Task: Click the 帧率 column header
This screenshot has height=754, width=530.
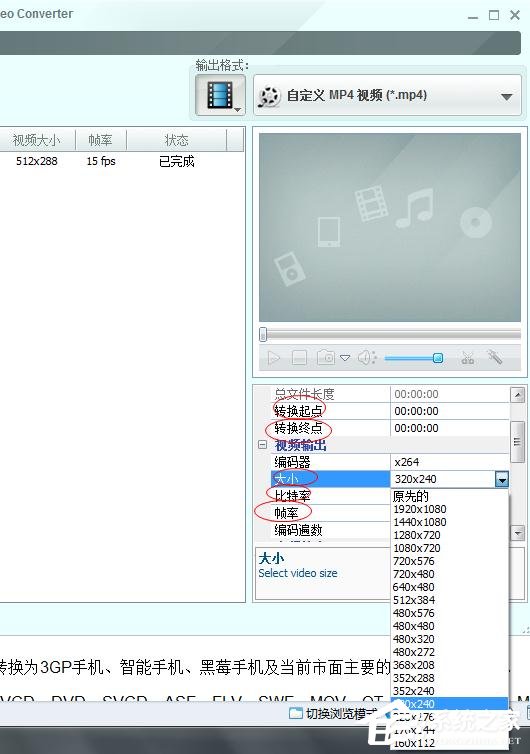Action: [101, 140]
